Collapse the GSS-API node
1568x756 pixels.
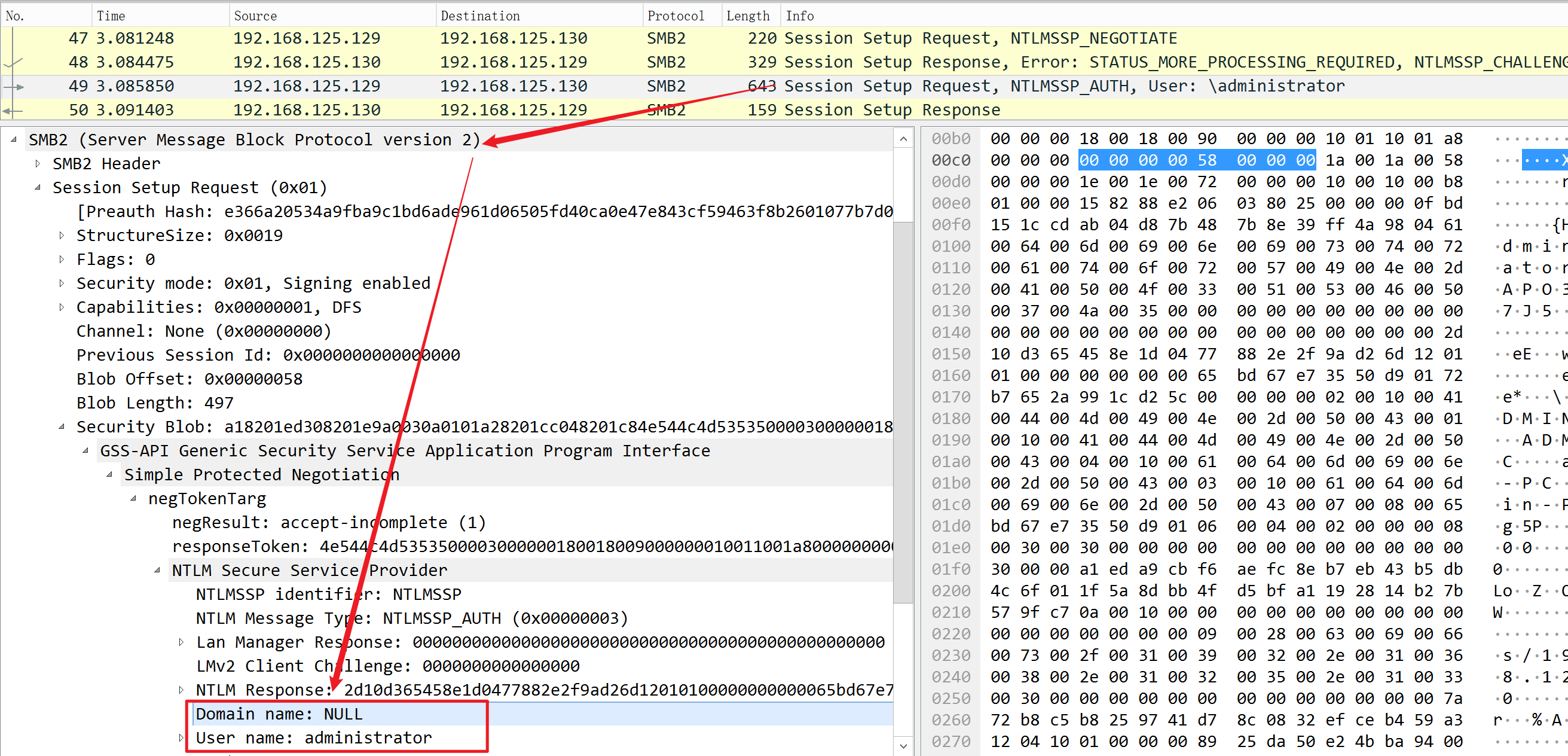(85, 451)
